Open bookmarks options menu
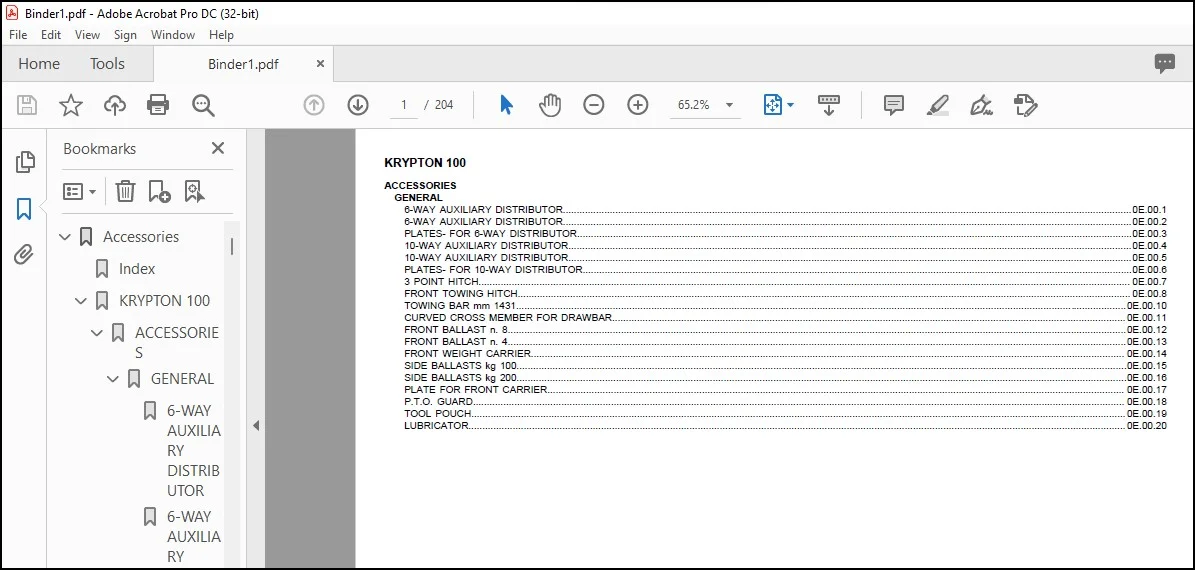This screenshot has width=1195, height=570. click(80, 191)
